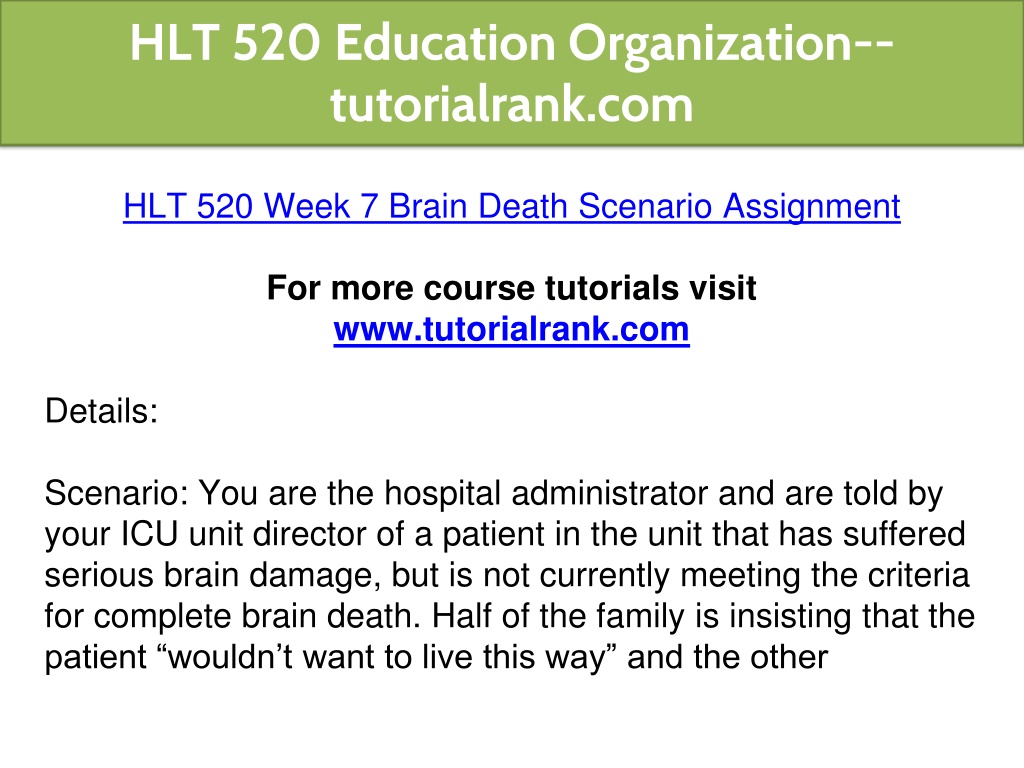Open the HLT 520 Week 7 Brain Death Scenario Assignment link
1024x768 pixels.
pos(511,207)
